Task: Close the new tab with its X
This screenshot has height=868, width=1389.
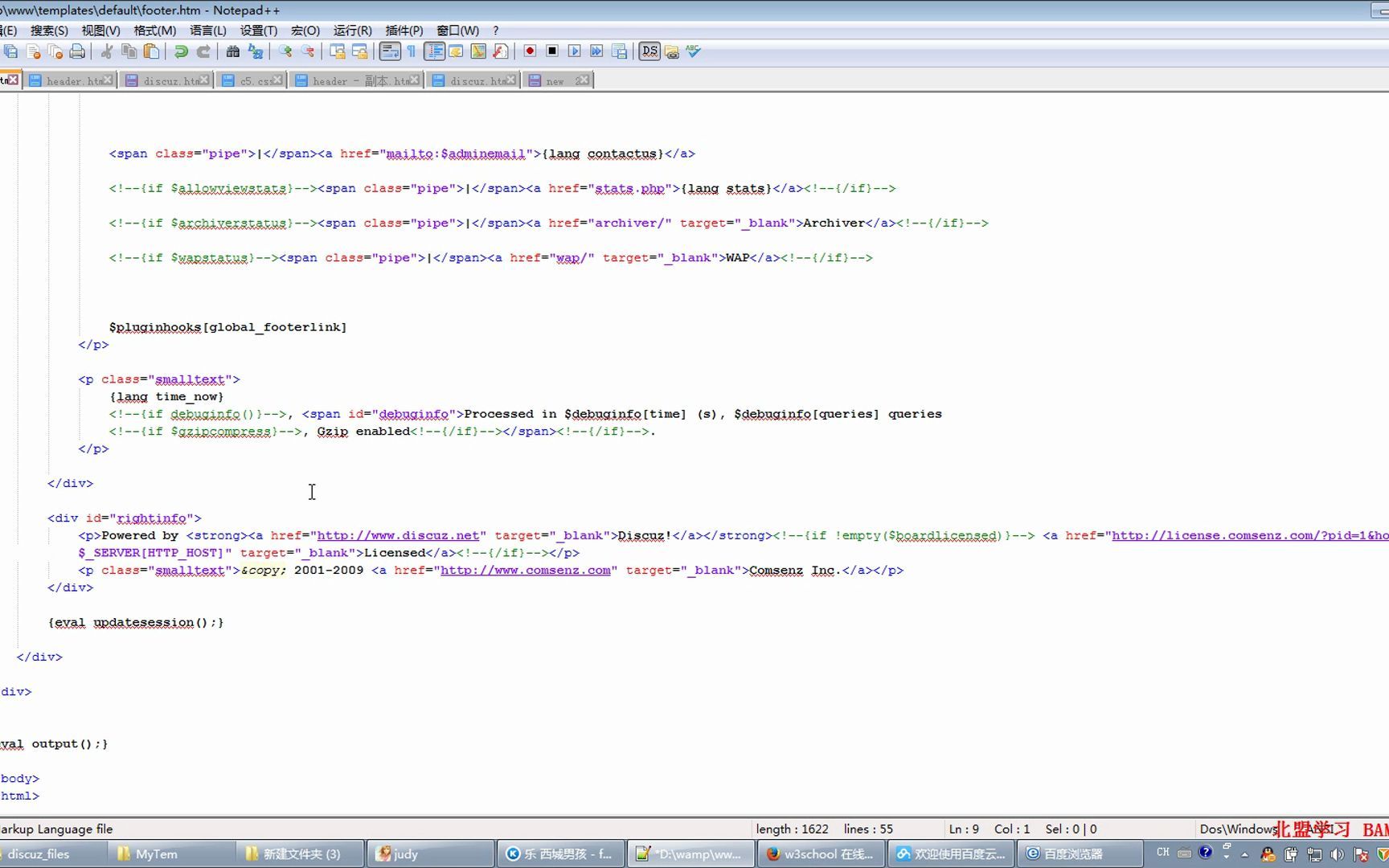Action: [x=583, y=80]
